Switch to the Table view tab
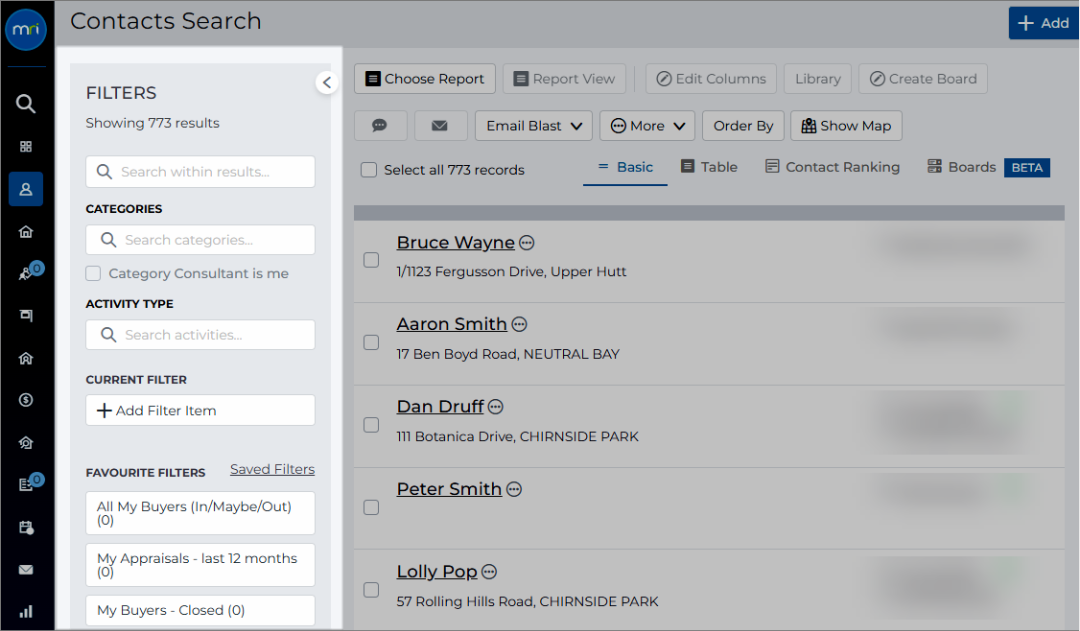This screenshot has height=631, width=1080. coord(709,167)
